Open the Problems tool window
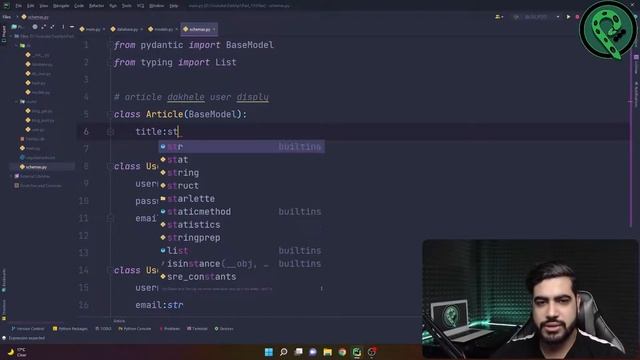 click(x=170, y=329)
